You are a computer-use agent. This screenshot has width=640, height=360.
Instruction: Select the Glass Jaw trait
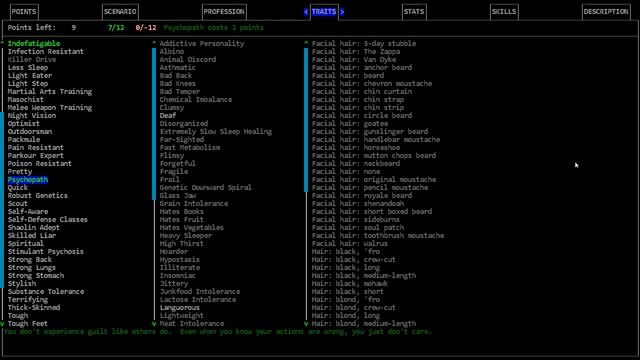coord(178,196)
